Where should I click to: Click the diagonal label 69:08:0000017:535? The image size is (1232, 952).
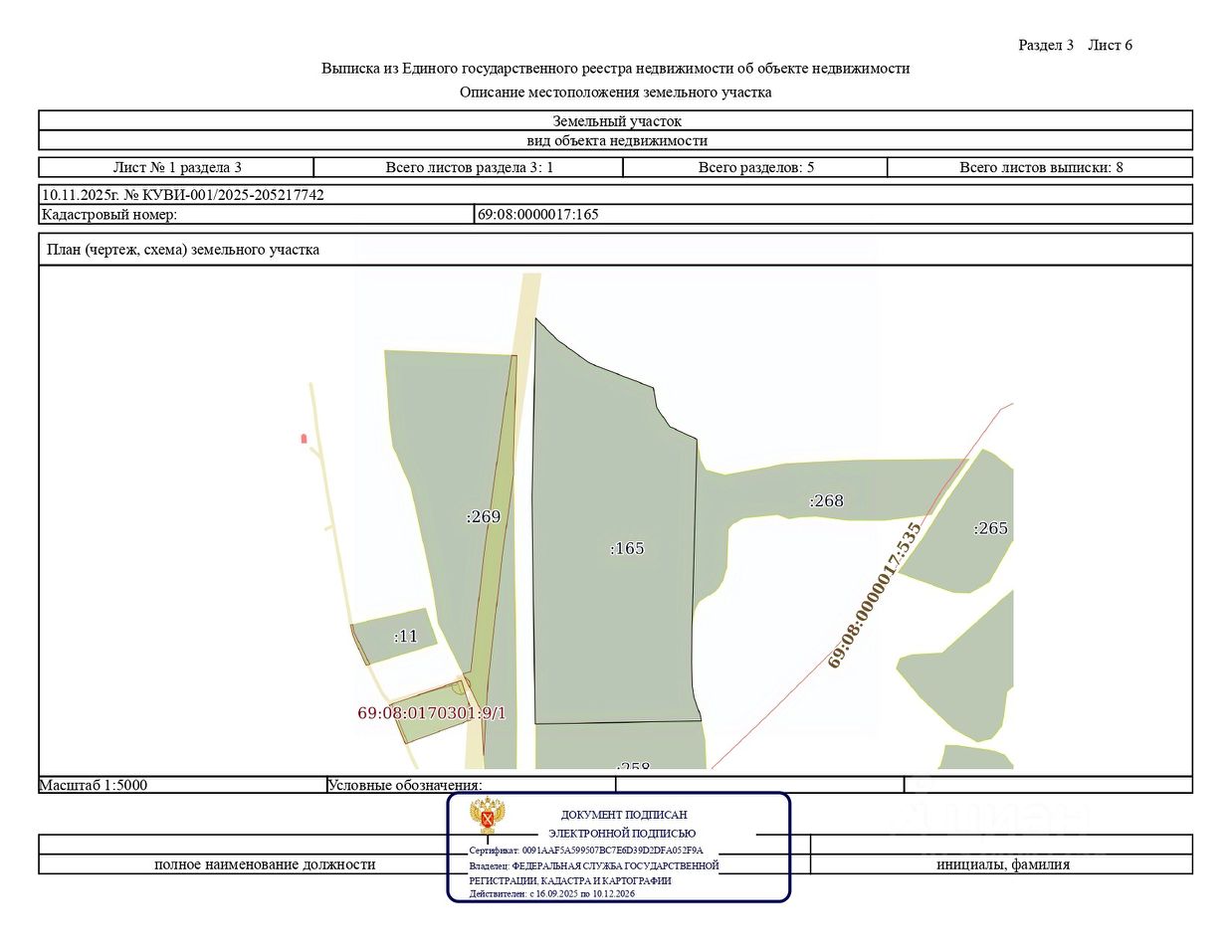(x=876, y=595)
